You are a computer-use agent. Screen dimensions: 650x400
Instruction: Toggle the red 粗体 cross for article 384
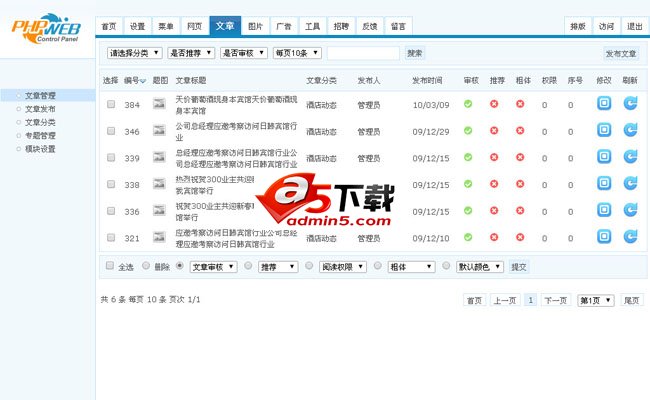pyautogui.click(x=520, y=104)
